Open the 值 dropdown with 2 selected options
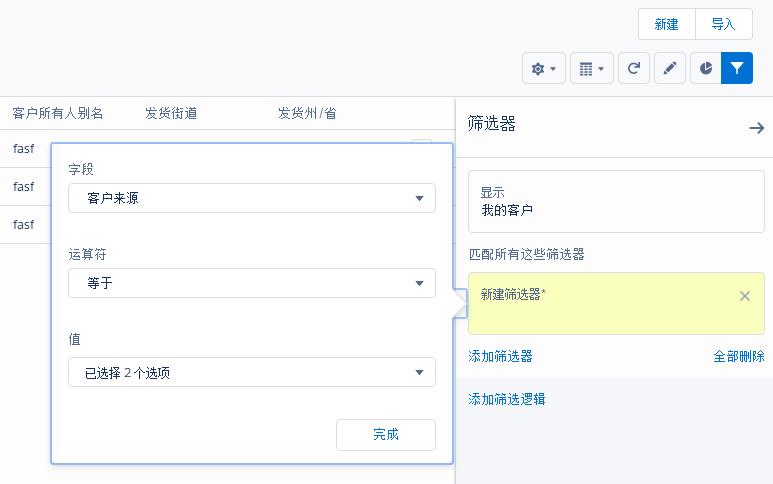773x484 pixels. (x=252, y=372)
